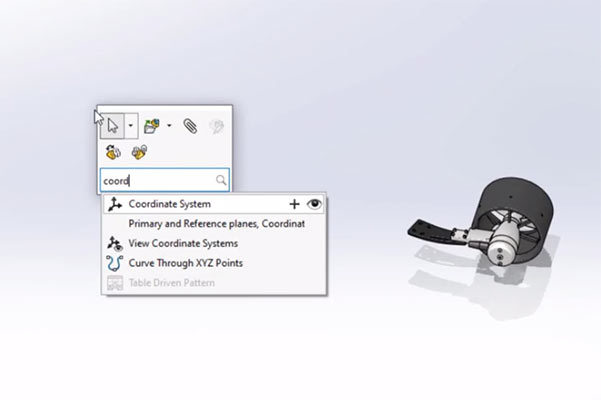The image size is (601, 400).
Task: Expand the Select tool dropdown arrow
Action: [x=132, y=126]
